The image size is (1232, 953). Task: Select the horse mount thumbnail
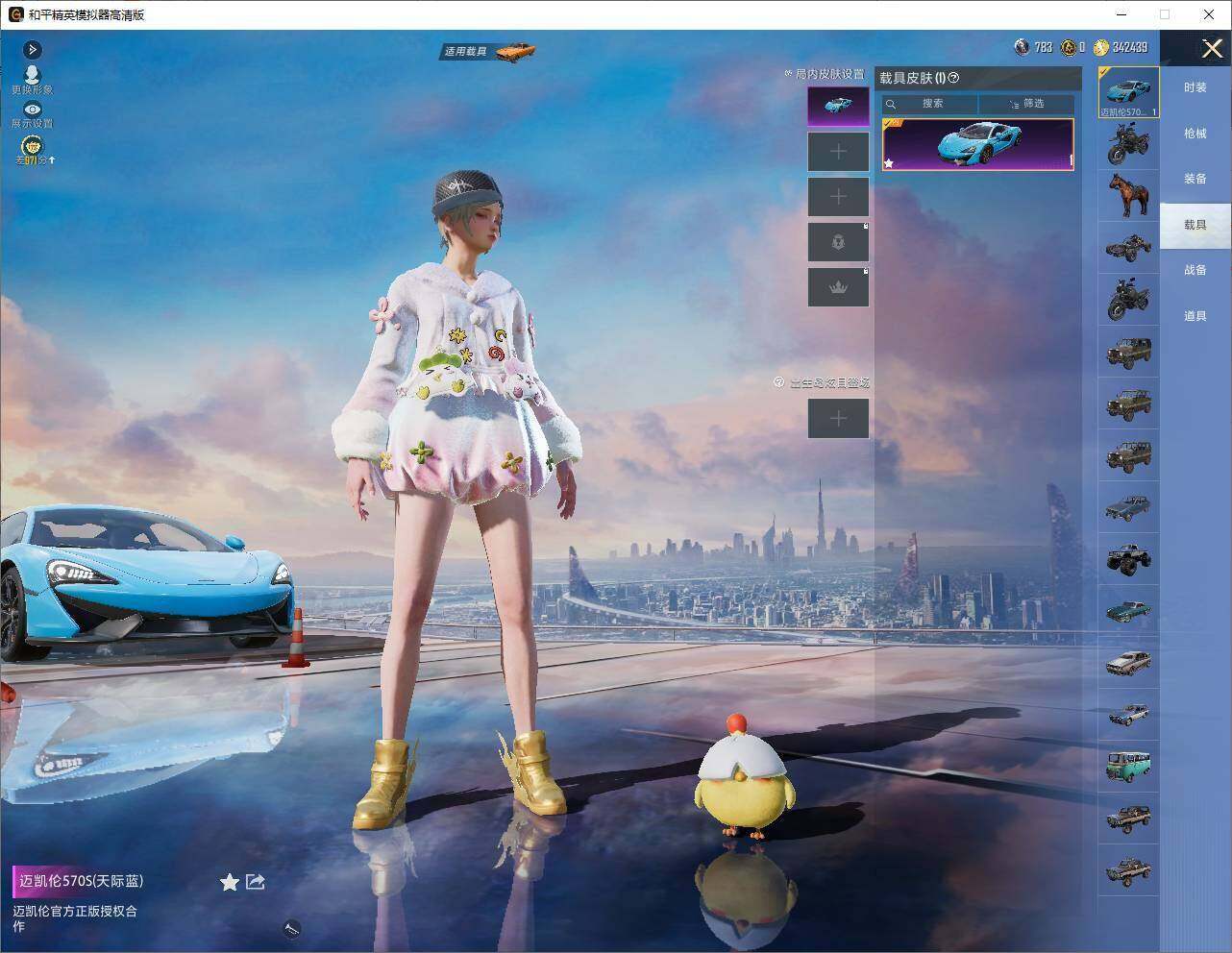(x=1128, y=195)
